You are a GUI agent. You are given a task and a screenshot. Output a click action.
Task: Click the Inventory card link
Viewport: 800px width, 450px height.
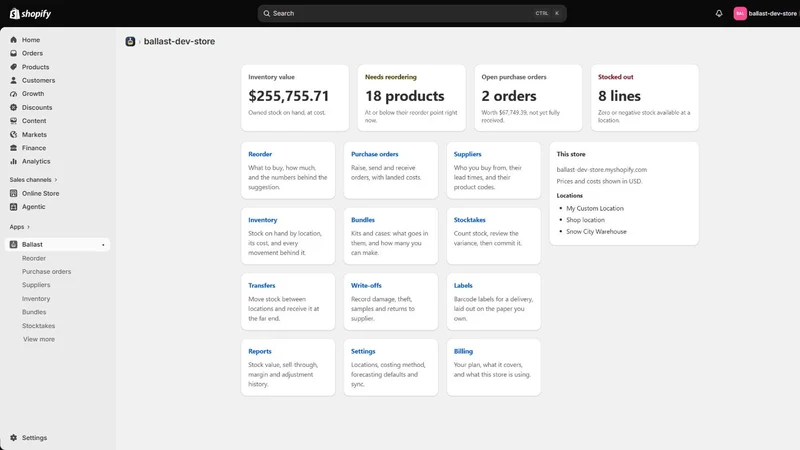click(x=262, y=220)
